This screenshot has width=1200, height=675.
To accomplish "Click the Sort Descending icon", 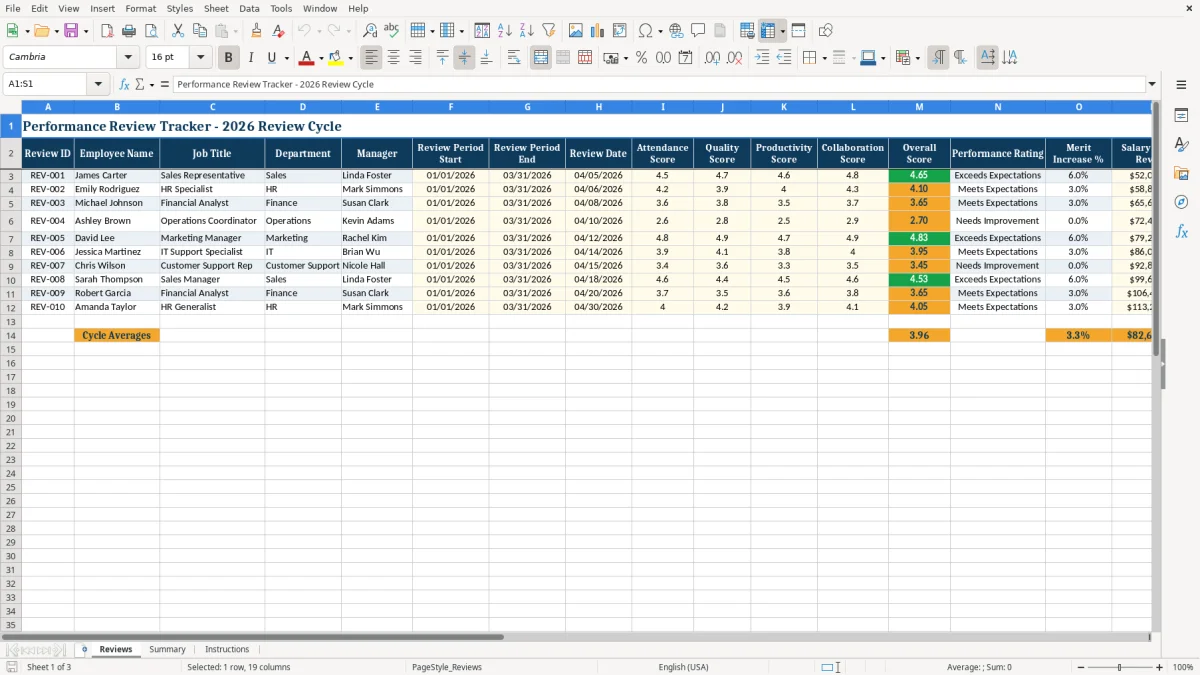I will click(x=527, y=31).
